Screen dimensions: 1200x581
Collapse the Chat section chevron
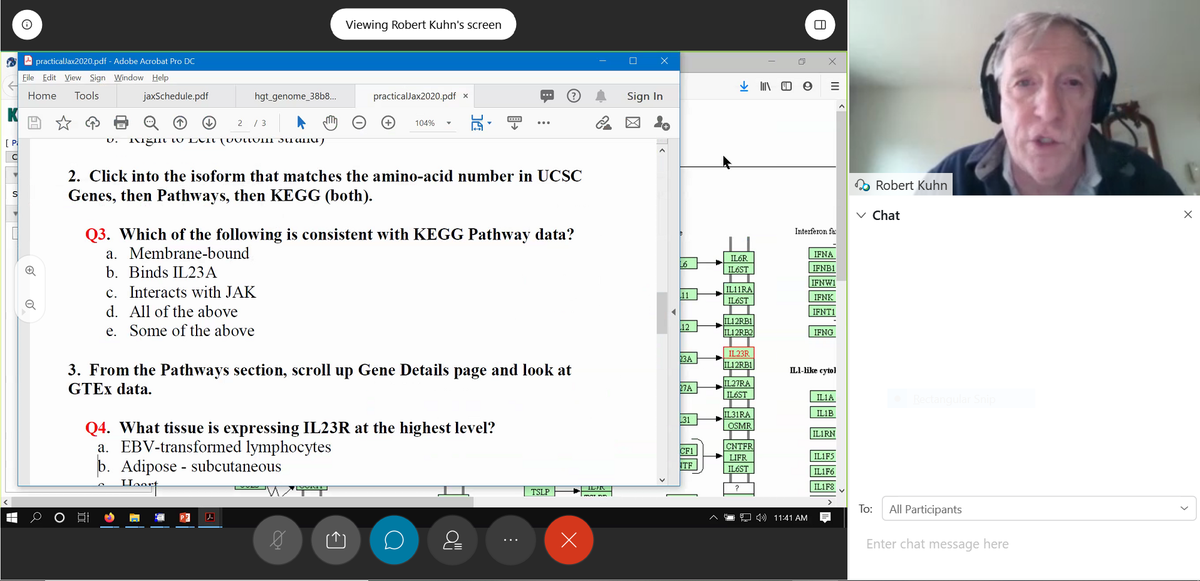click(863, 215)
